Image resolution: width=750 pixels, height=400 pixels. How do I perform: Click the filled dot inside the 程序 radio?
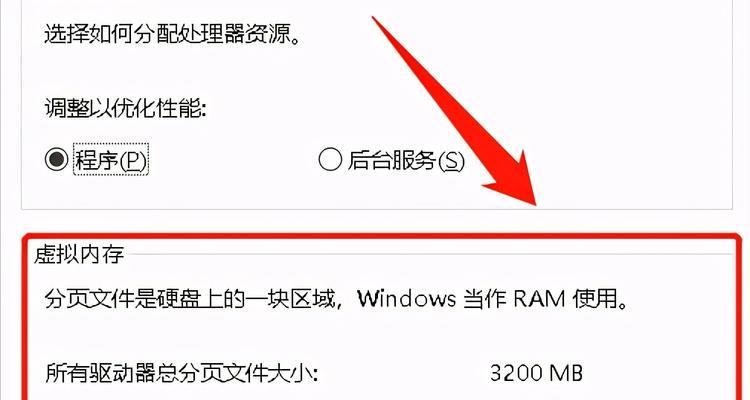pyautogui.click(x=56, y=159)
